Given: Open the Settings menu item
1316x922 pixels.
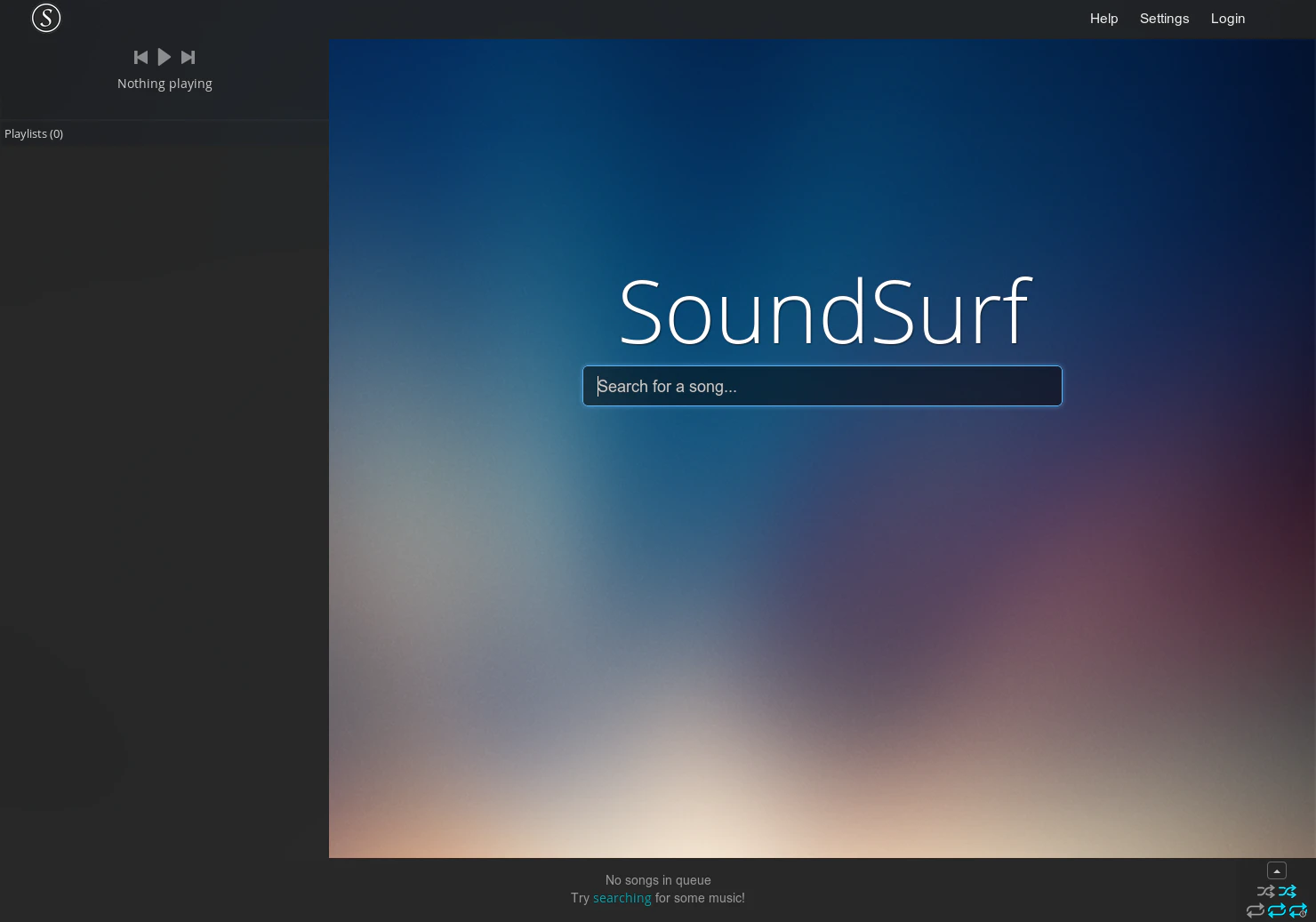Looking at the screenshot, I should coord(1164,19).
